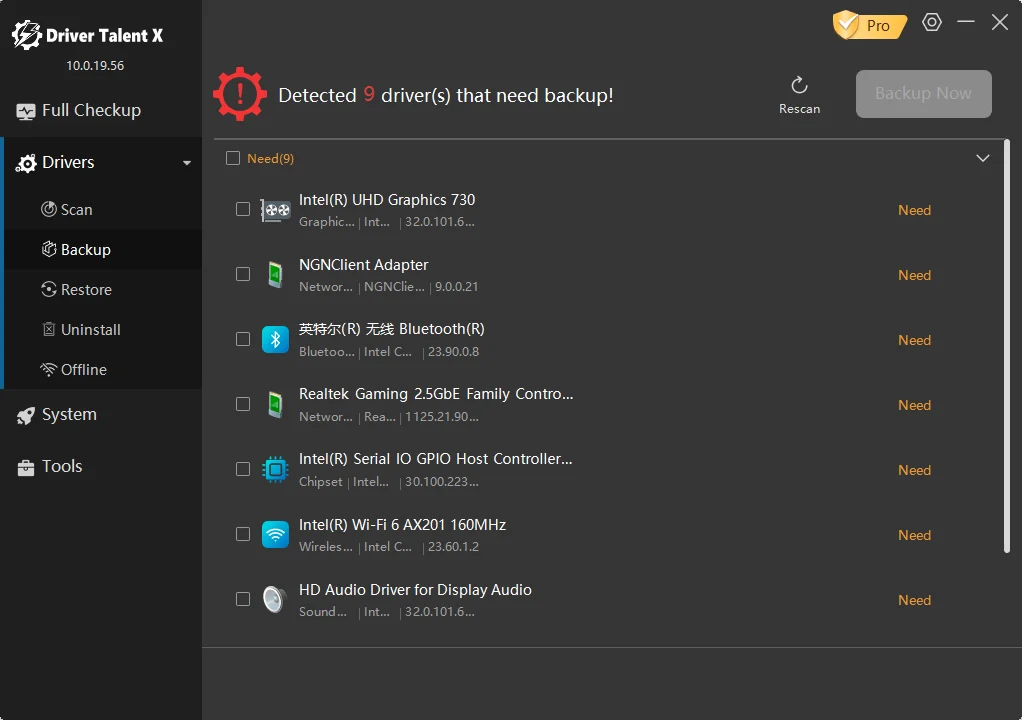Viewport: 1022px width, 720px height.
Task: Click Need status for Intel(R) Wi-Fi 6 AX201
Action: point(914,535)
